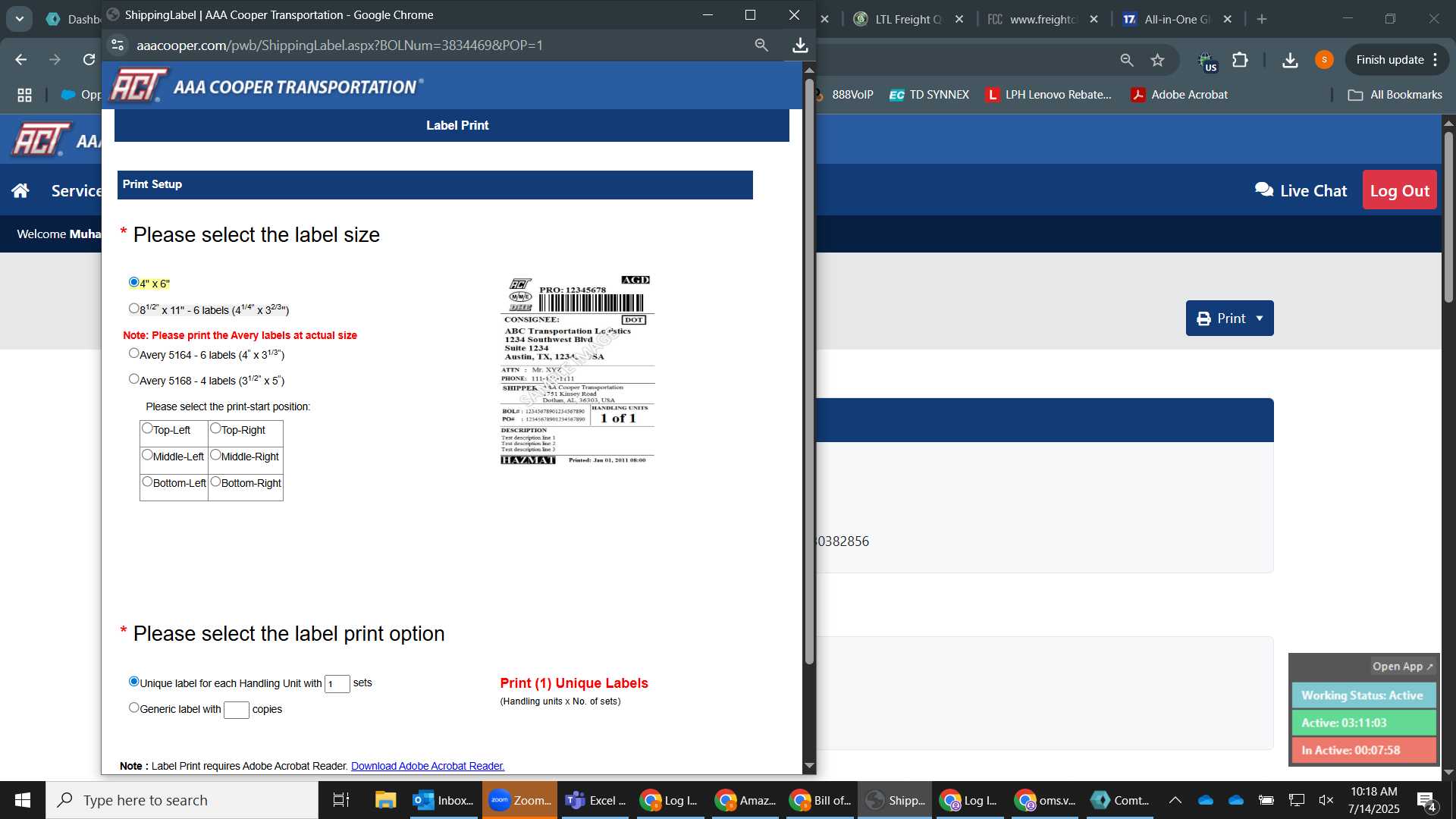This screenshot has height=819, width=1456.
Task: Open File Explorer from taskbar
Action: [385, 800]
